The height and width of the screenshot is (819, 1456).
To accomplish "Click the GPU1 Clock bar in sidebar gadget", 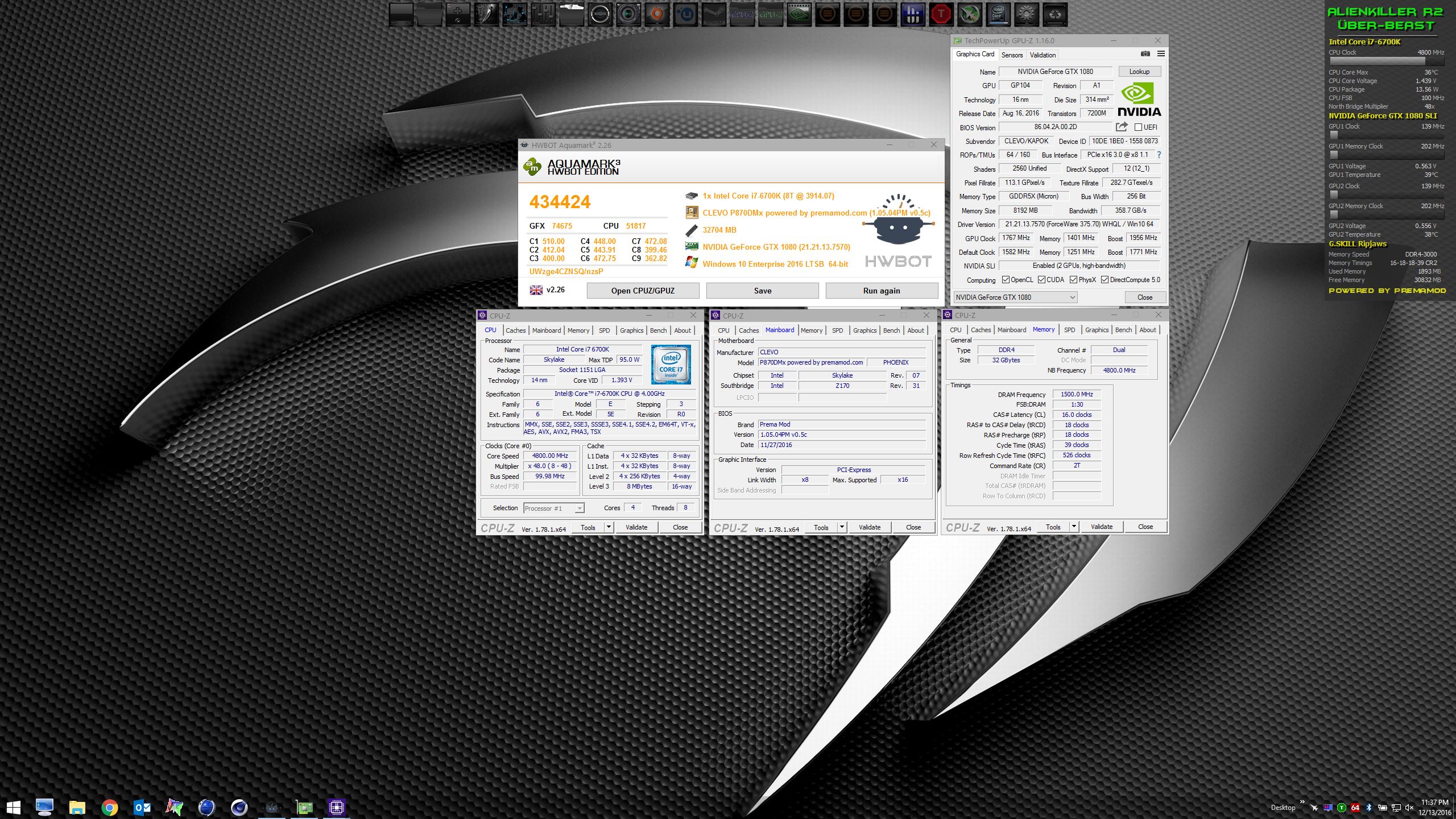I will coord(1386,135).
